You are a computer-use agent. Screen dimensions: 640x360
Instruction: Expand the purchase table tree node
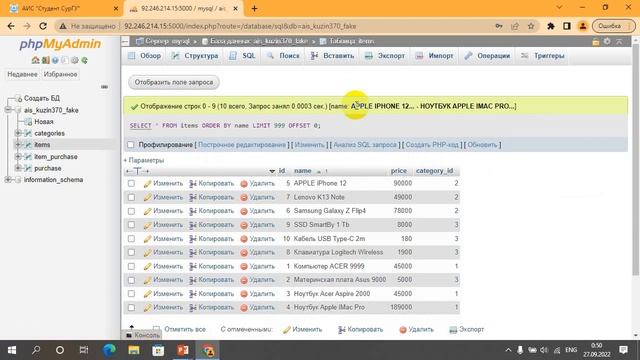18,168
